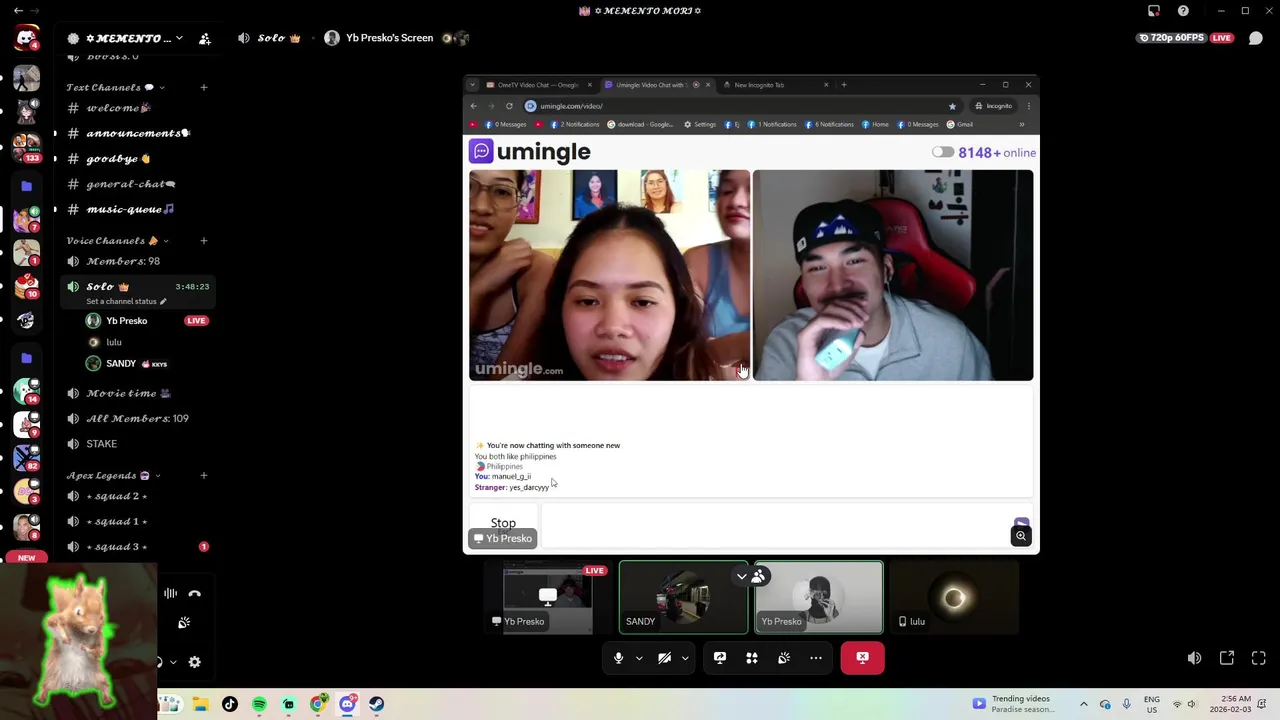Viewport: 1280px width, 720px height.
Task: Show hidden system tray icons chevron
Action: click(1083, 704)
